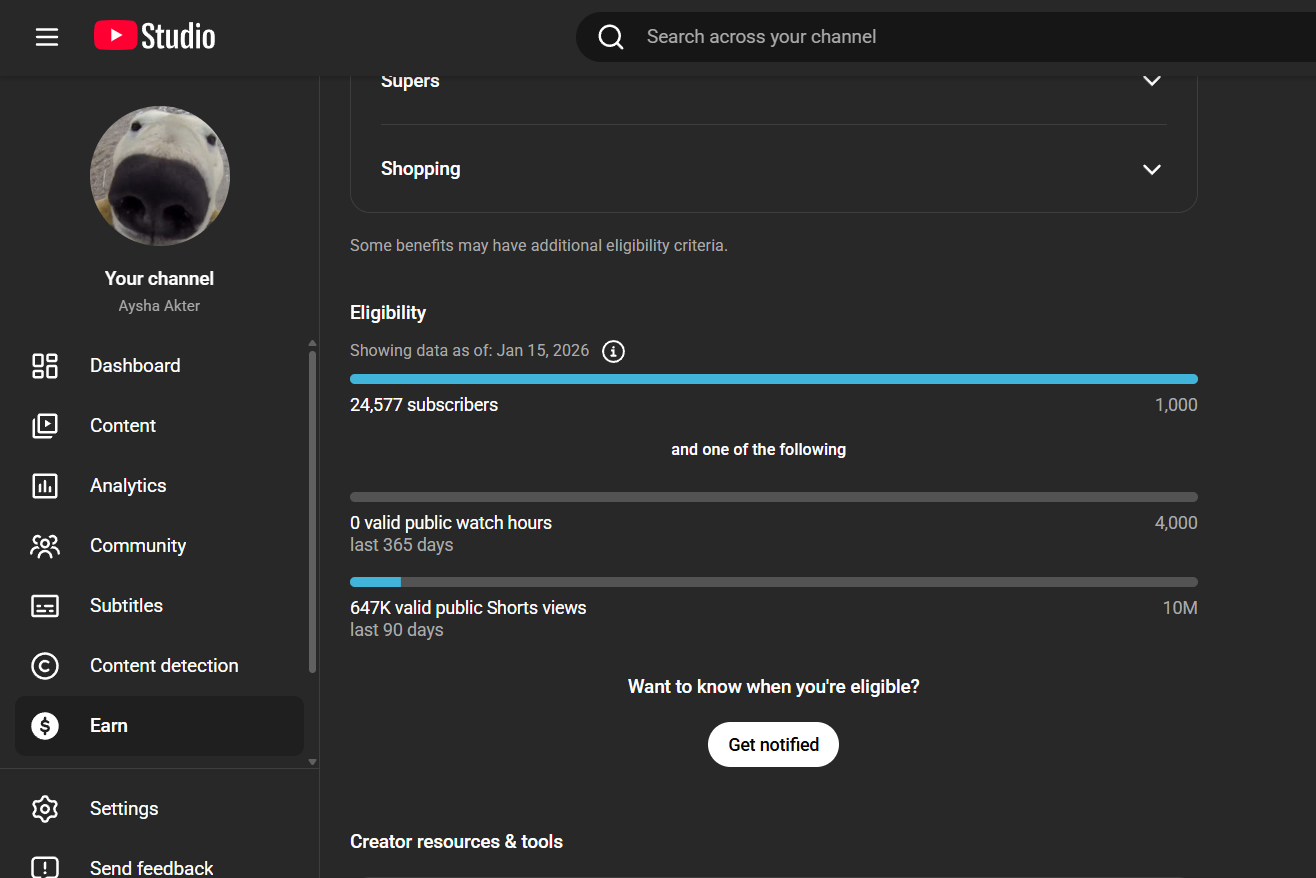Click the Get notified button
The height and width of the screenshot is (878, 1316).
(x=773, y=745)
